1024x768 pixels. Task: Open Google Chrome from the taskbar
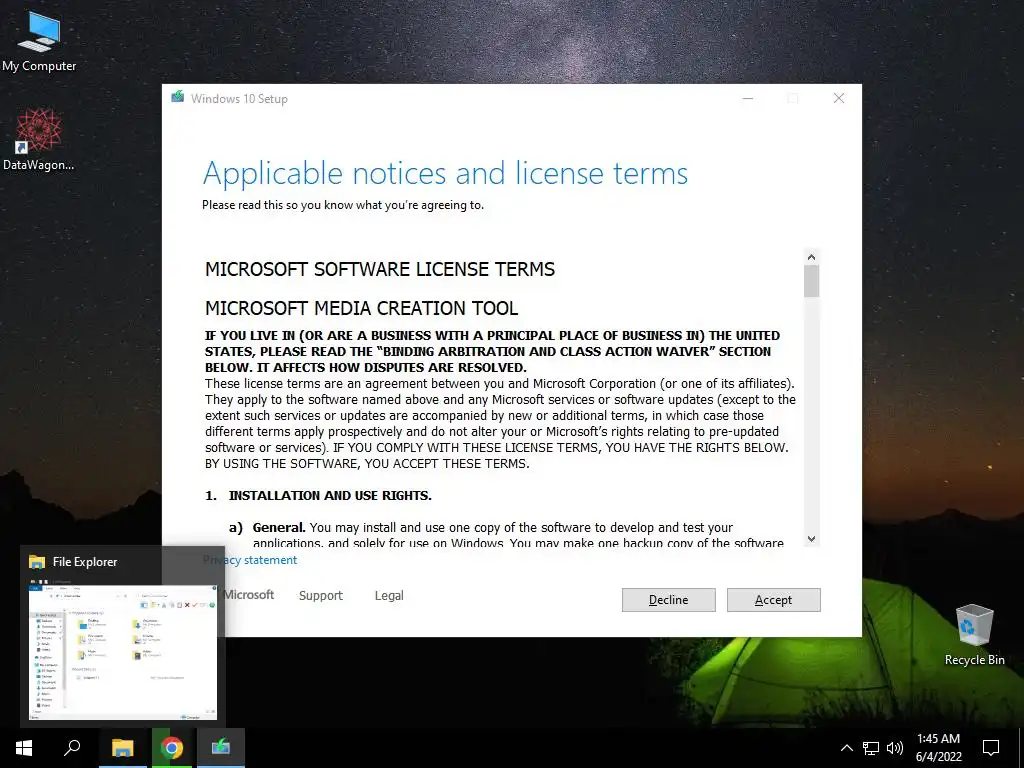point(172,748)
